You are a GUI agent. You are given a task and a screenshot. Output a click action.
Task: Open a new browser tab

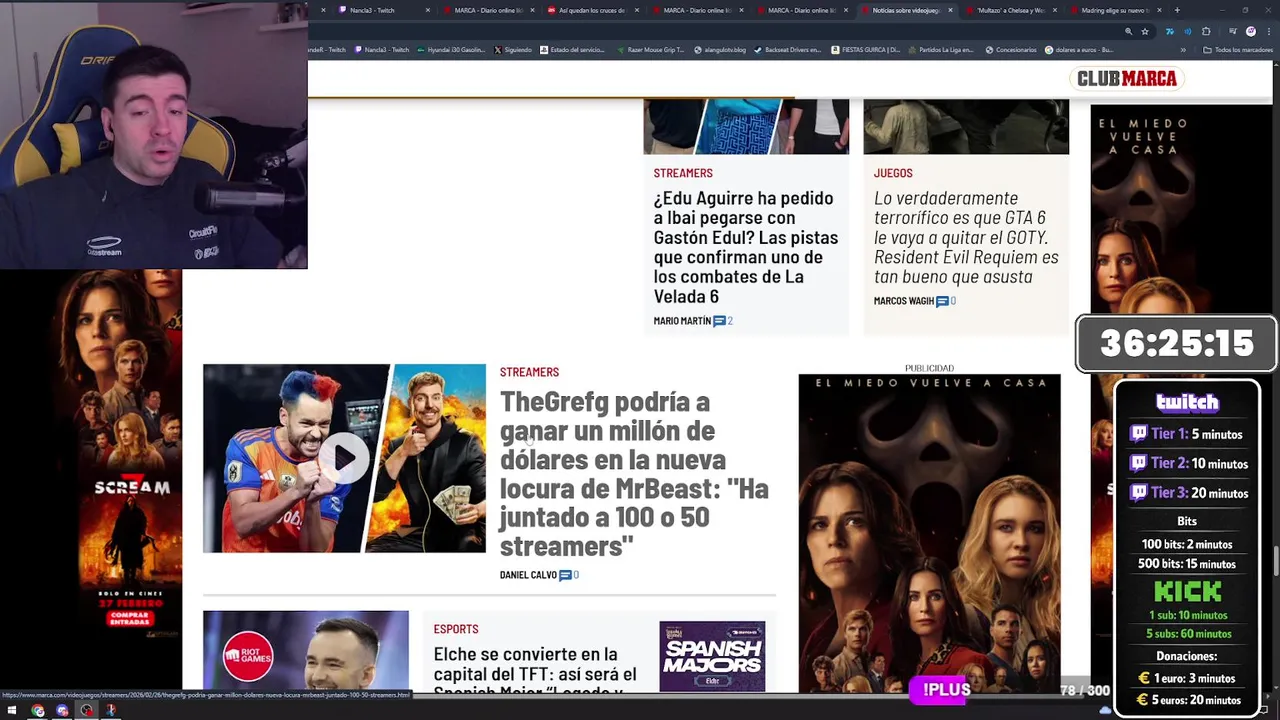tap(1177, 10)
